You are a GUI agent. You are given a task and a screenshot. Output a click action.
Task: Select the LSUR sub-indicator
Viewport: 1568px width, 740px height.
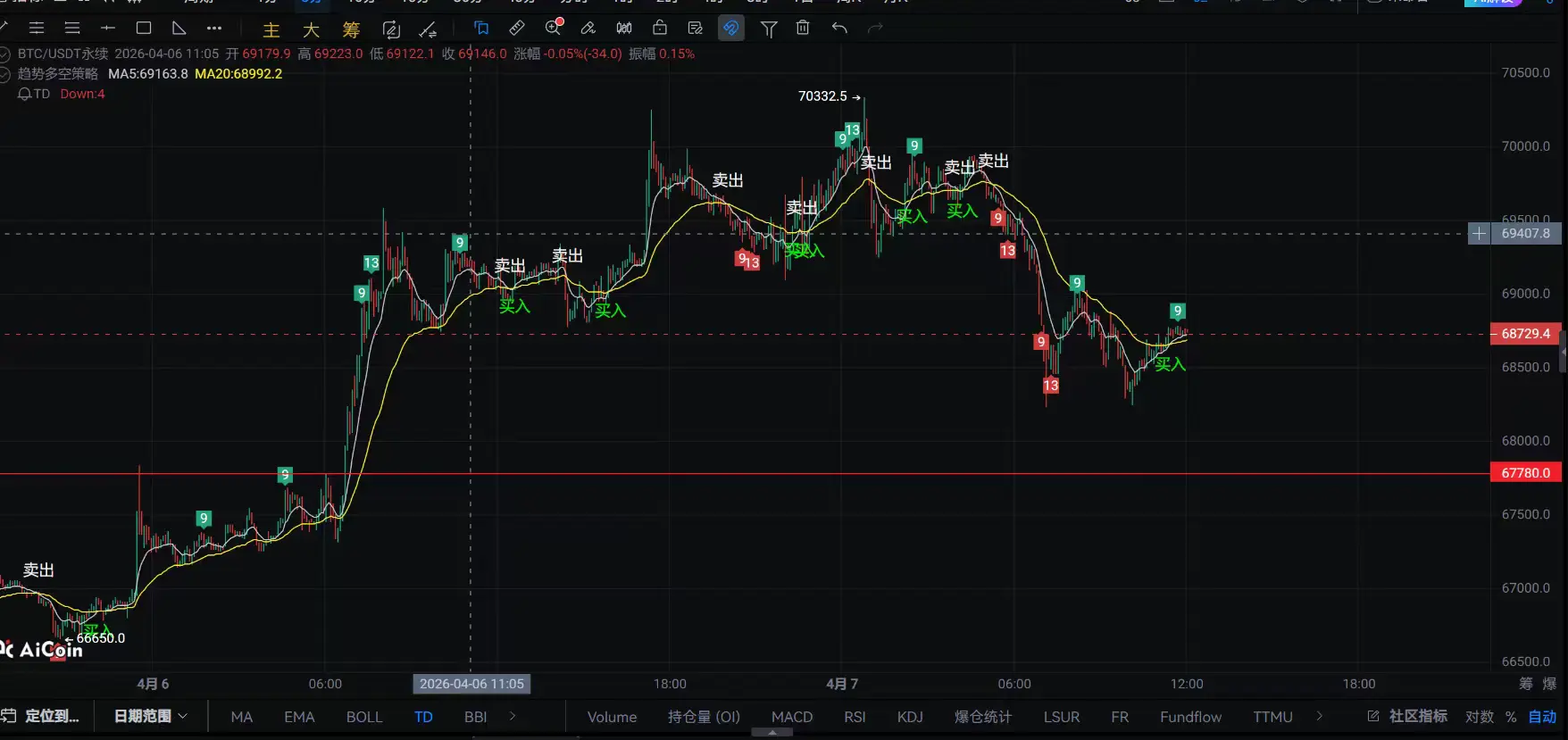tap(1062, 717)
